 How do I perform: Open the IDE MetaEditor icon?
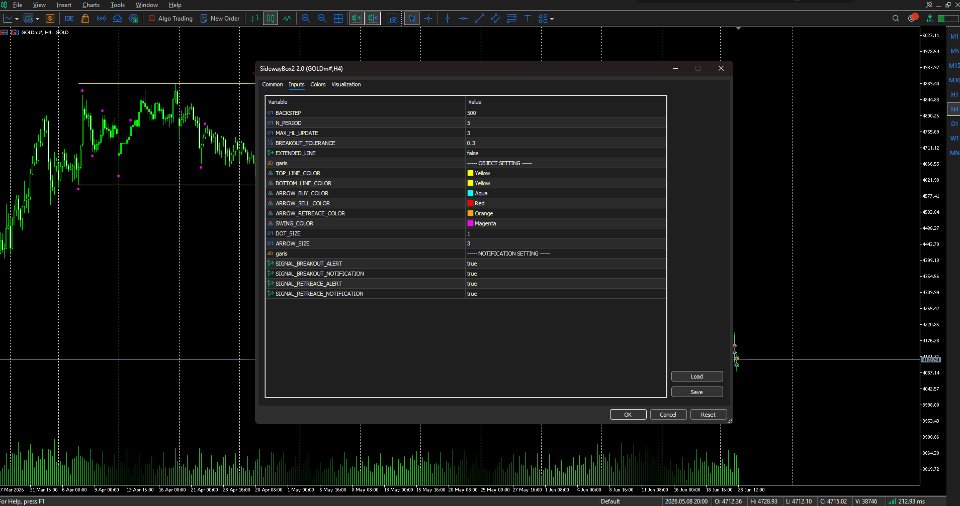(x=69, y=18)
